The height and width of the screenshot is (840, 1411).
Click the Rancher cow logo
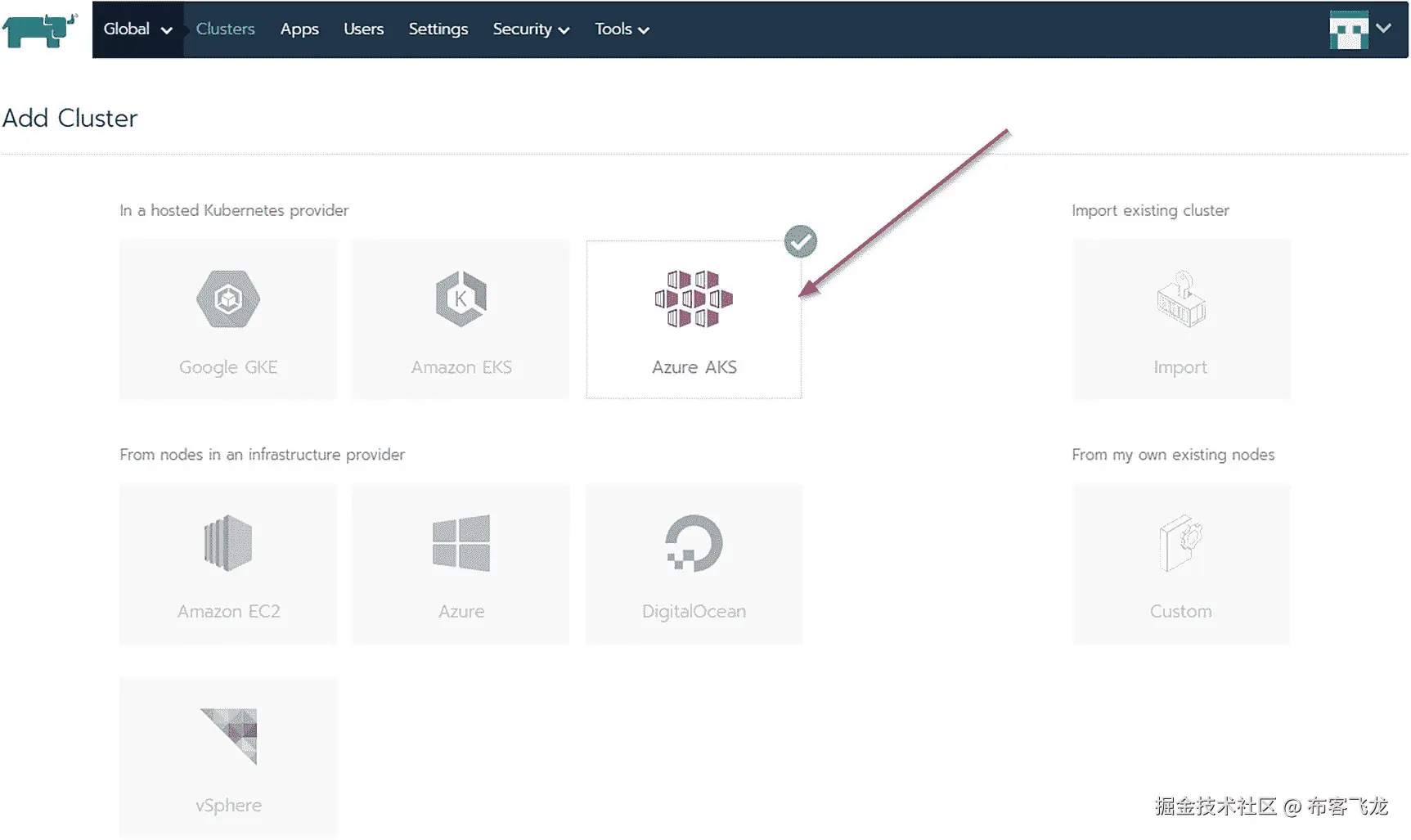(40, 30)
